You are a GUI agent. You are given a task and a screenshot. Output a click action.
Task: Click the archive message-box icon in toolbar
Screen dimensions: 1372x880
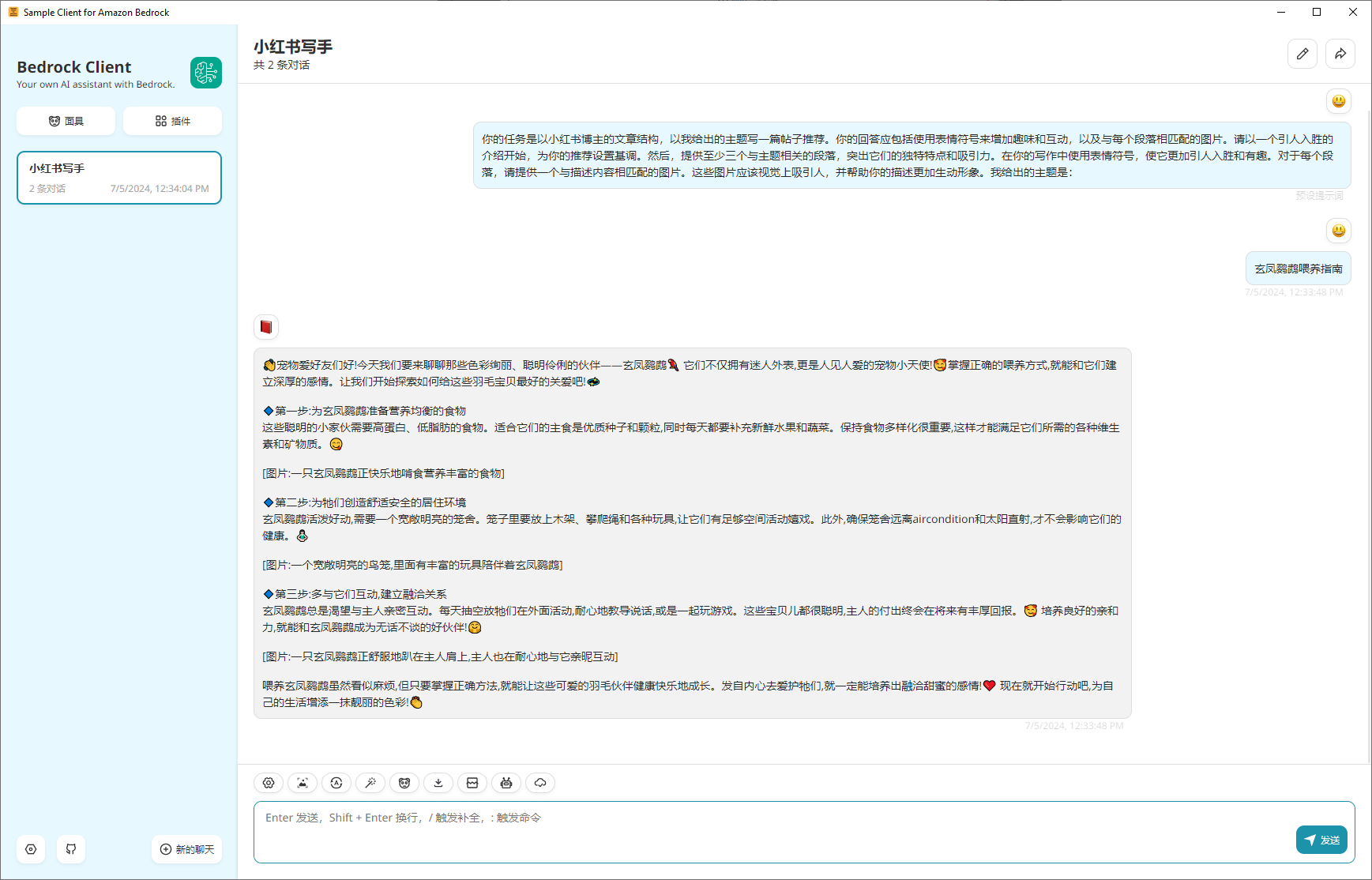pyautogui.click(x=472, y=783)
